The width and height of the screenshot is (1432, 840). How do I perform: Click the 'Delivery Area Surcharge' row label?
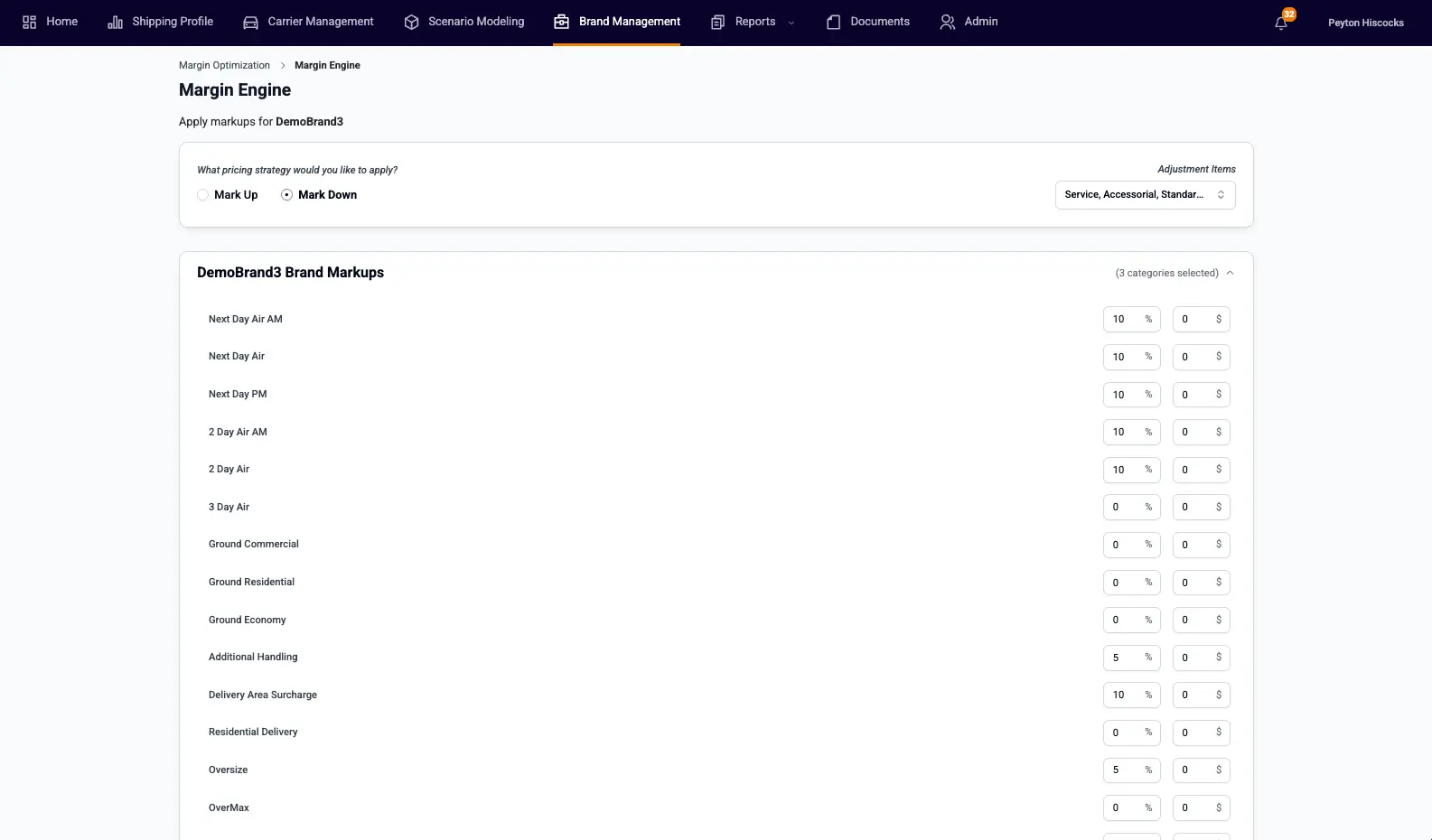(263, 695)
